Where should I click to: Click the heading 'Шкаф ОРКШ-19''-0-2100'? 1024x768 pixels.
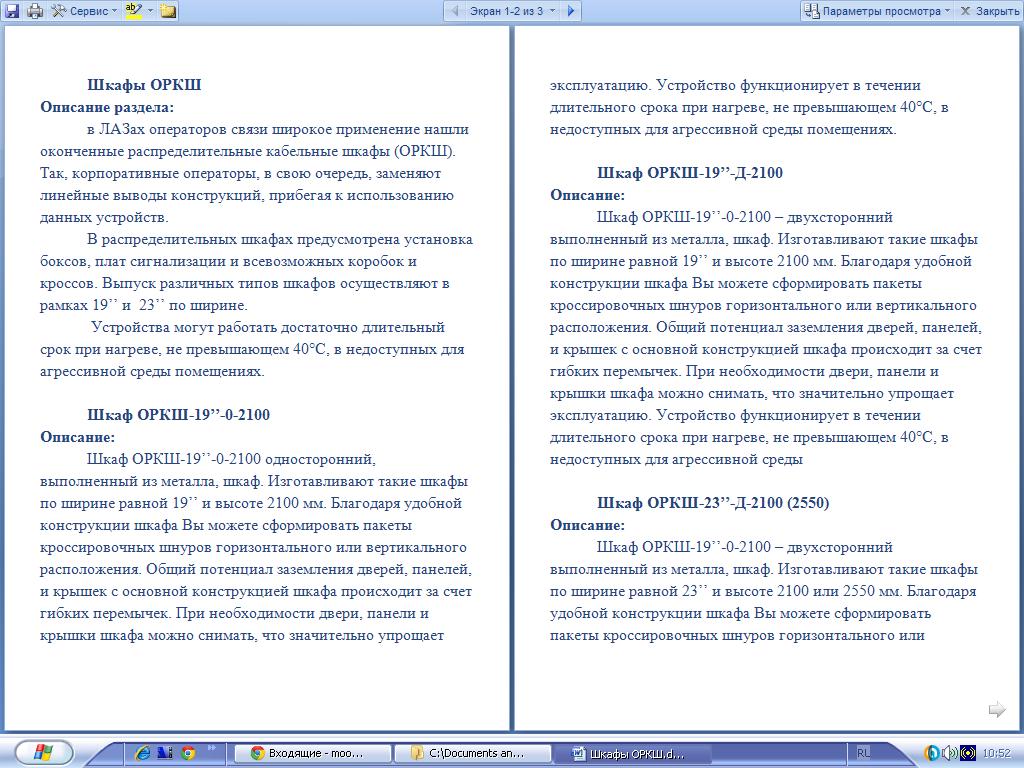(x=178, y=415)
